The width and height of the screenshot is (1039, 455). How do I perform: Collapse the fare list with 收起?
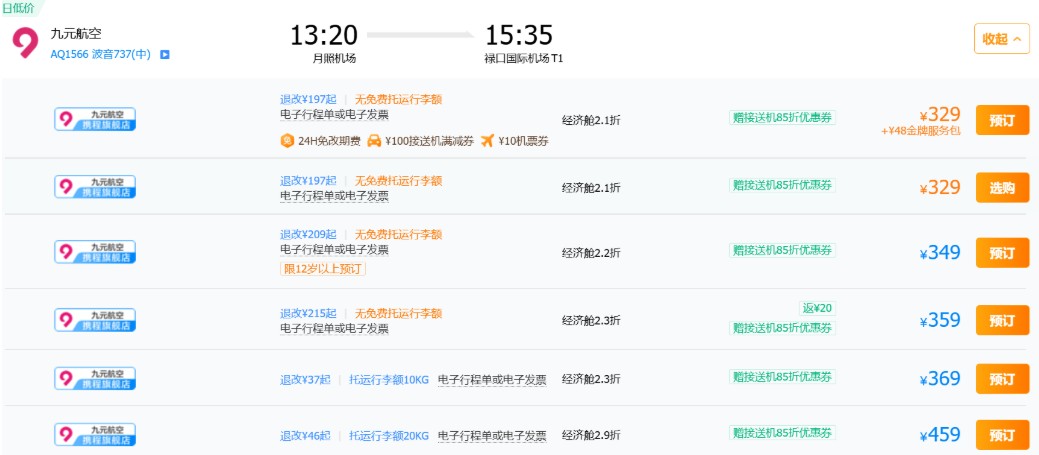[1001, 38]
